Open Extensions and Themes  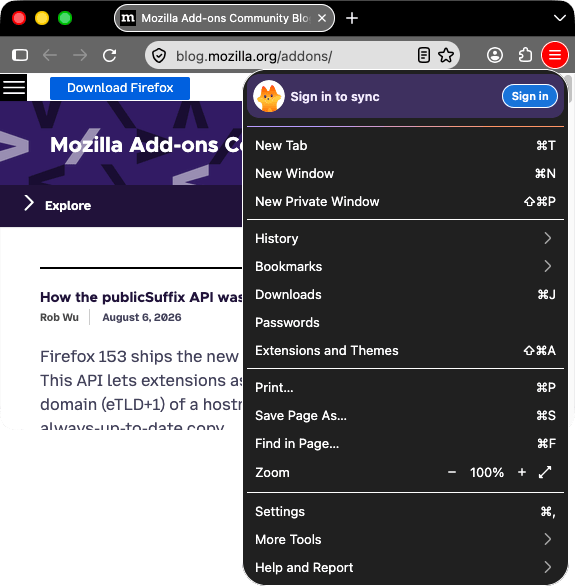405,351
